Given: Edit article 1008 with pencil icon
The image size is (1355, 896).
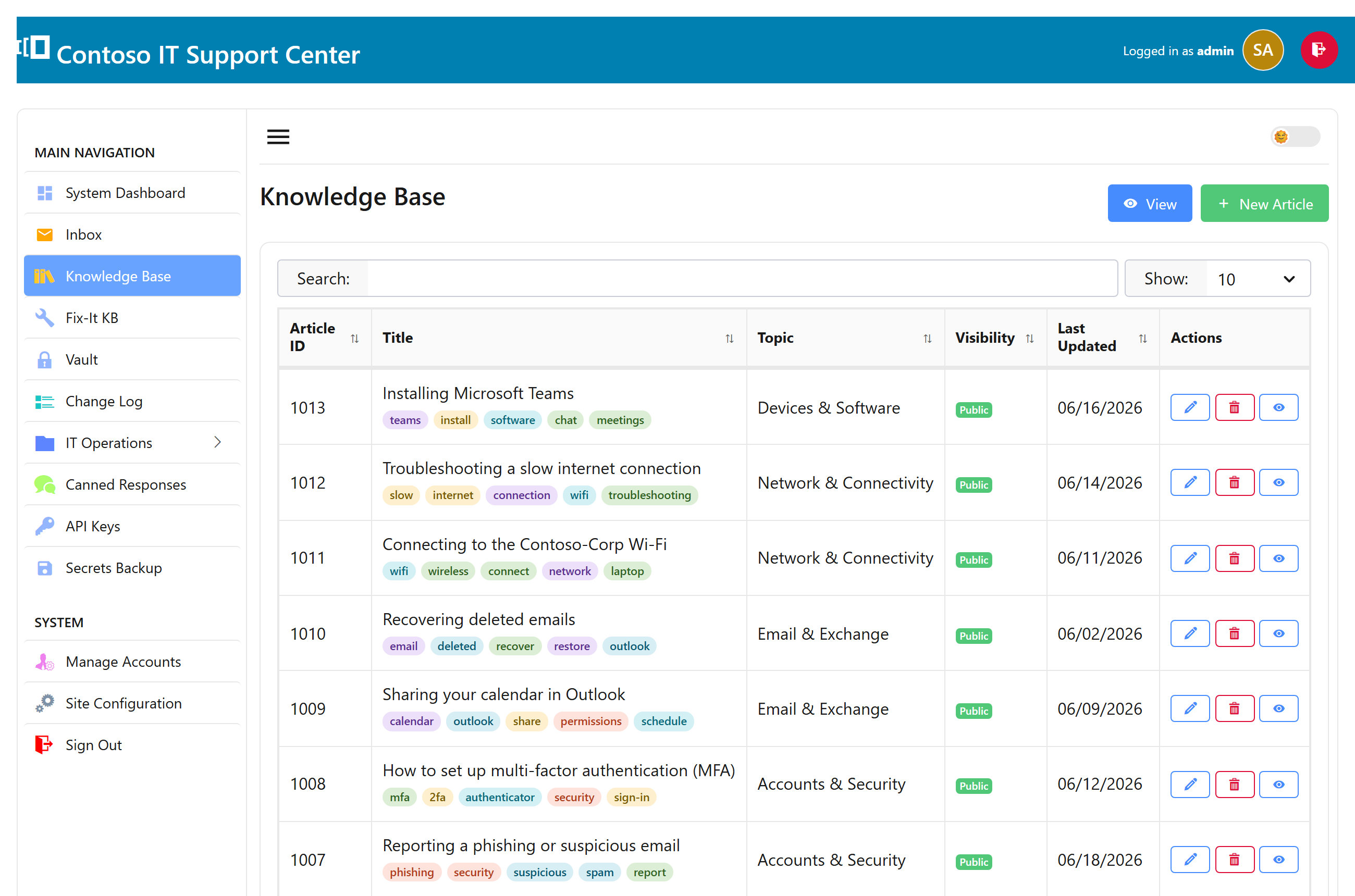Looking at the screenshot, I should pos(1190,785).
